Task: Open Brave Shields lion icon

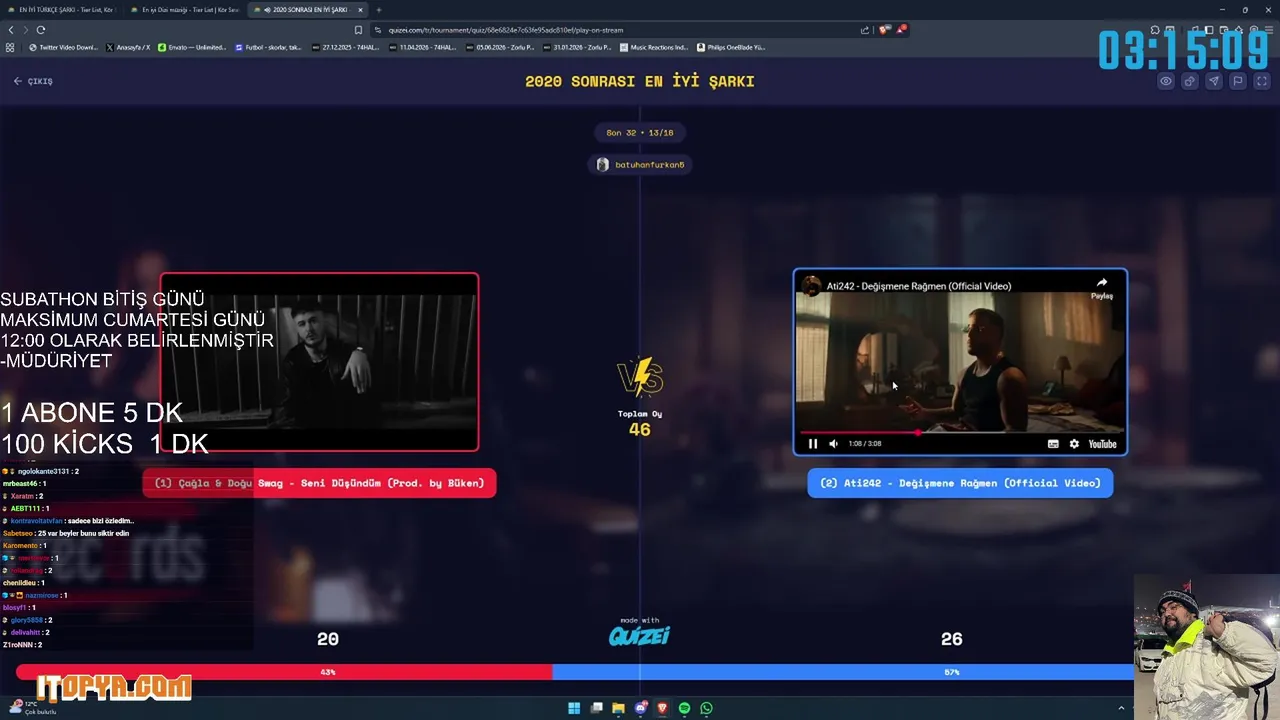Action: pos(884,30)
